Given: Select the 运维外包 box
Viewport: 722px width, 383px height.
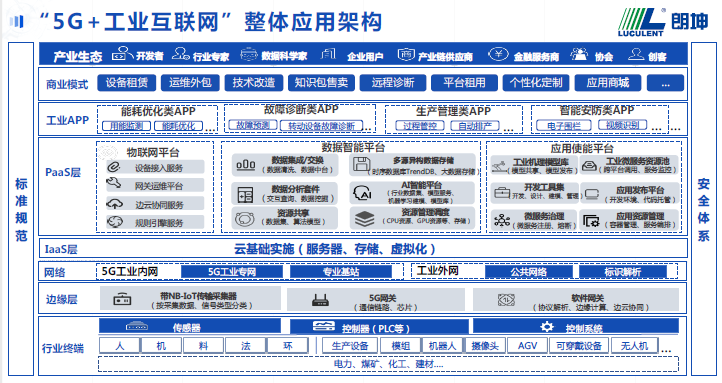Looking at the screenshot, I should point(190,83).
